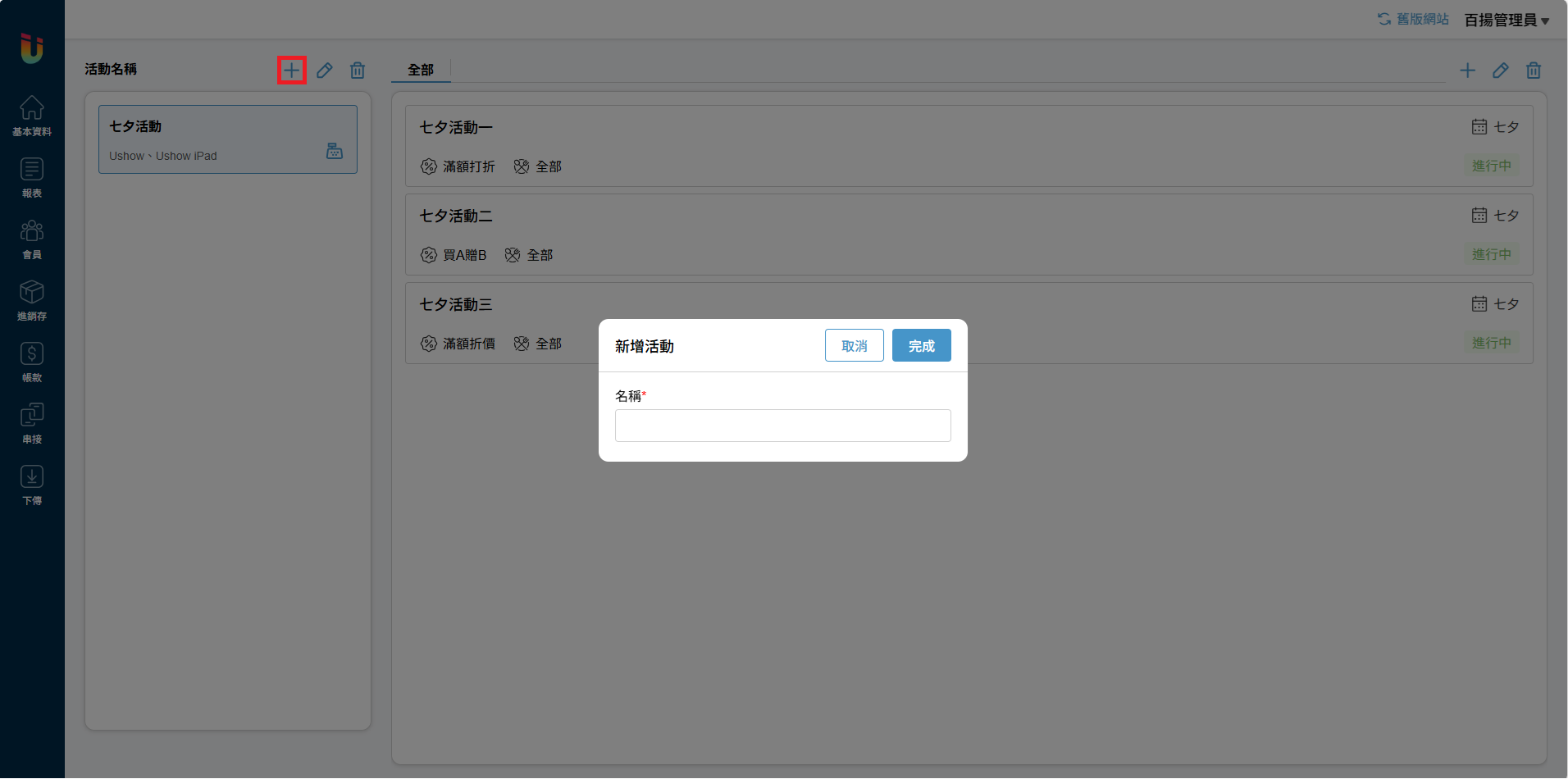Click the delete trash icon at top right
The height and width of the screenshot is (779, 1568).
(x=1533, y=71)
